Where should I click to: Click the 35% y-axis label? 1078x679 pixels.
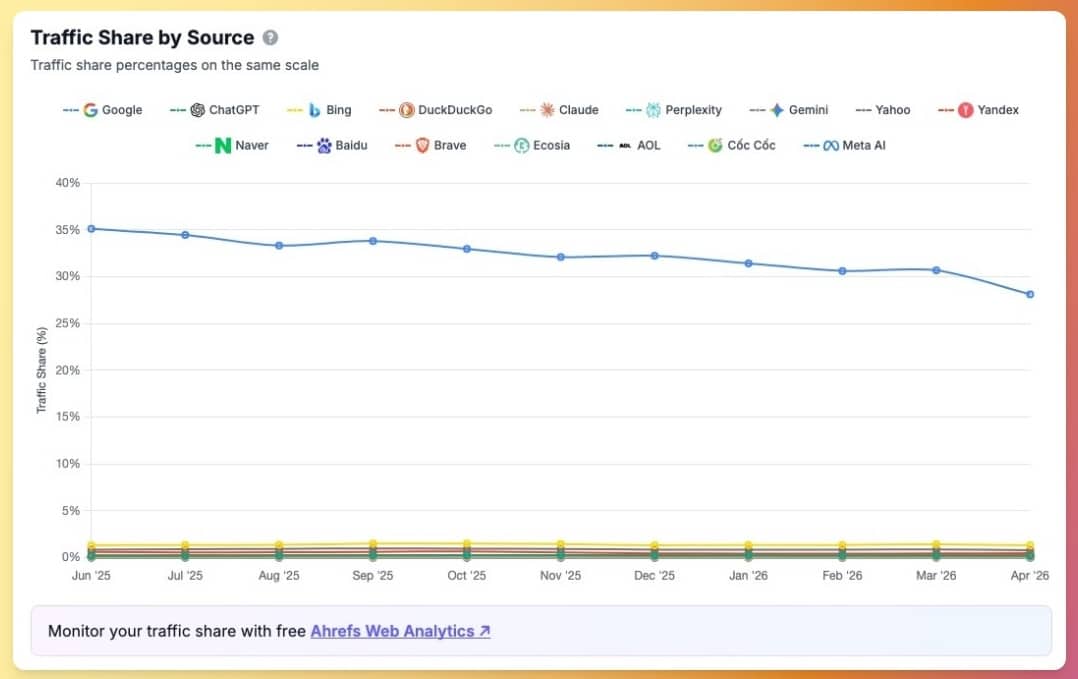(x=67, y=230)
